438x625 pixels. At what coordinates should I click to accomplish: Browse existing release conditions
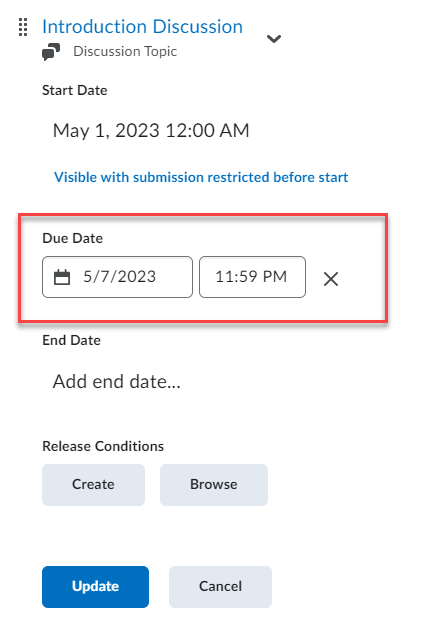coord(214,485)
